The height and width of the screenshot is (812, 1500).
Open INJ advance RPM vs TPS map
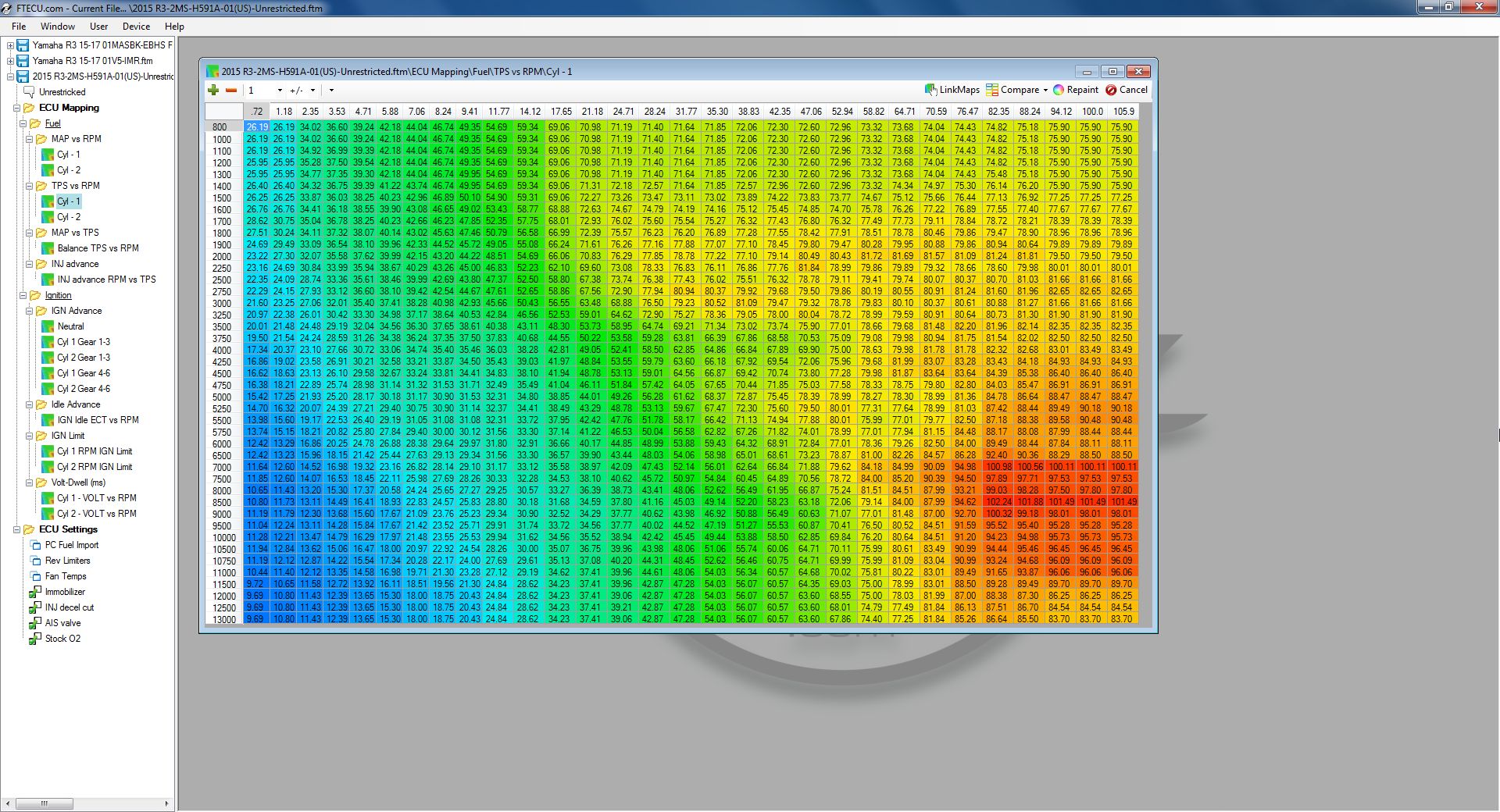coord(106,280)
